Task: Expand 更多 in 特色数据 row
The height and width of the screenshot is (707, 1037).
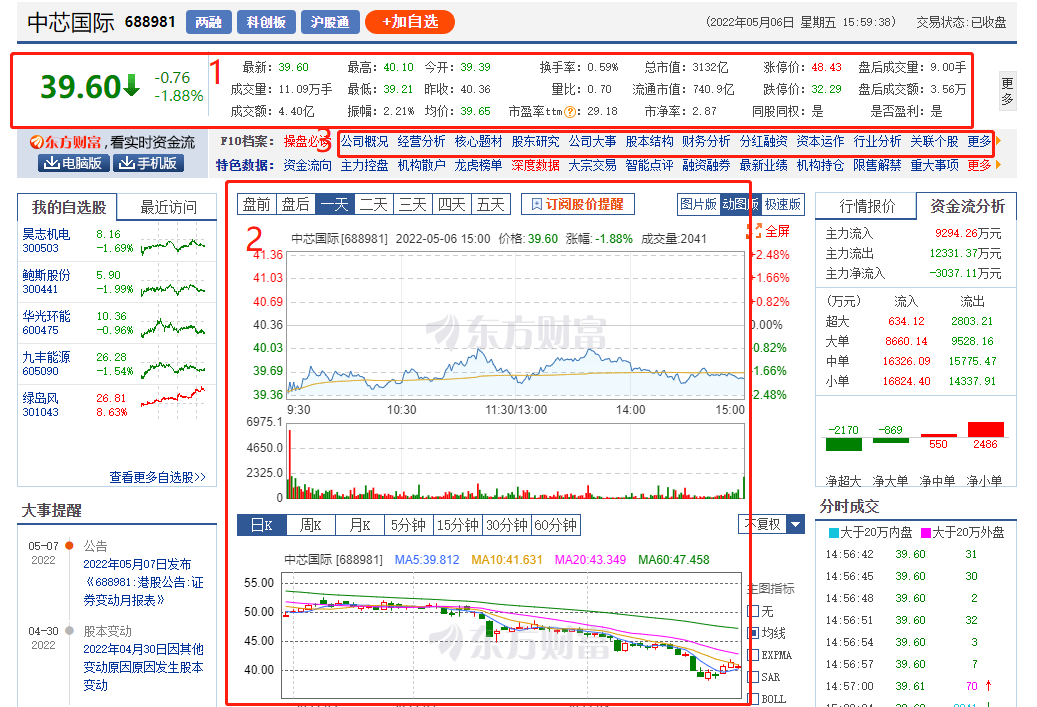Action: pos(979,165)
